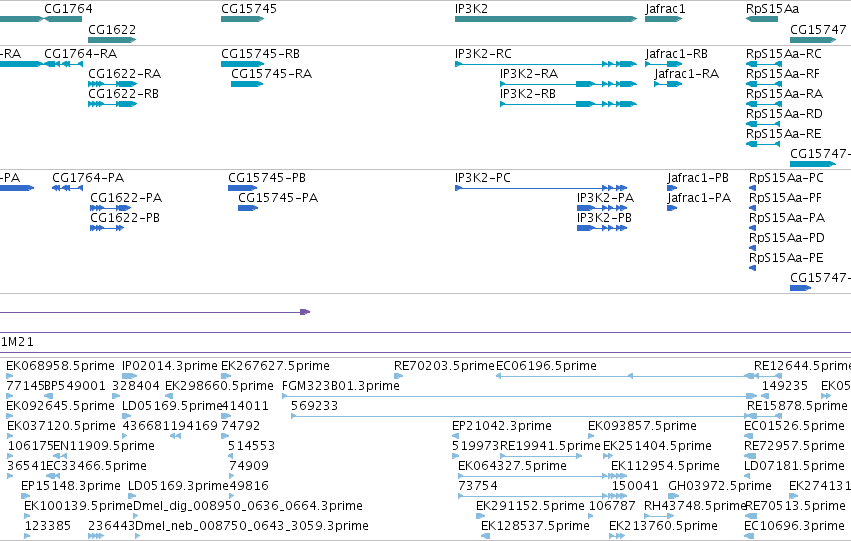Select transcript CG1622-RB

tap(123, 94)
